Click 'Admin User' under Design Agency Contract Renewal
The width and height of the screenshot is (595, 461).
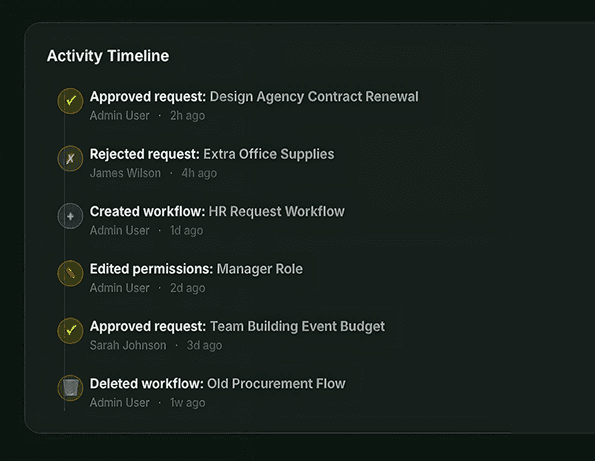point(120,115)
